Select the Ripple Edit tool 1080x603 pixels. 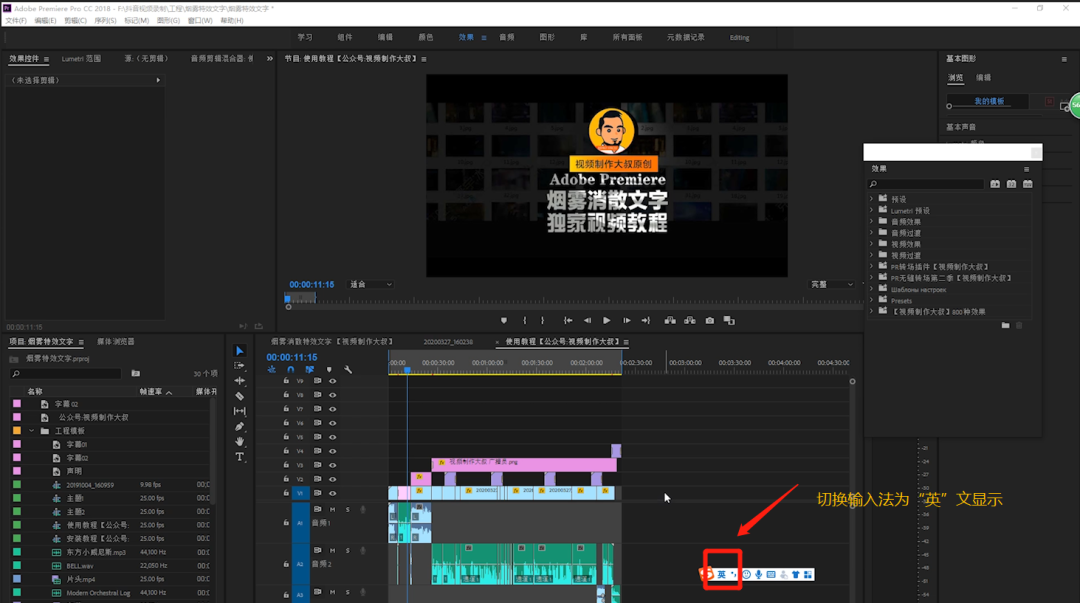point(240,380)
